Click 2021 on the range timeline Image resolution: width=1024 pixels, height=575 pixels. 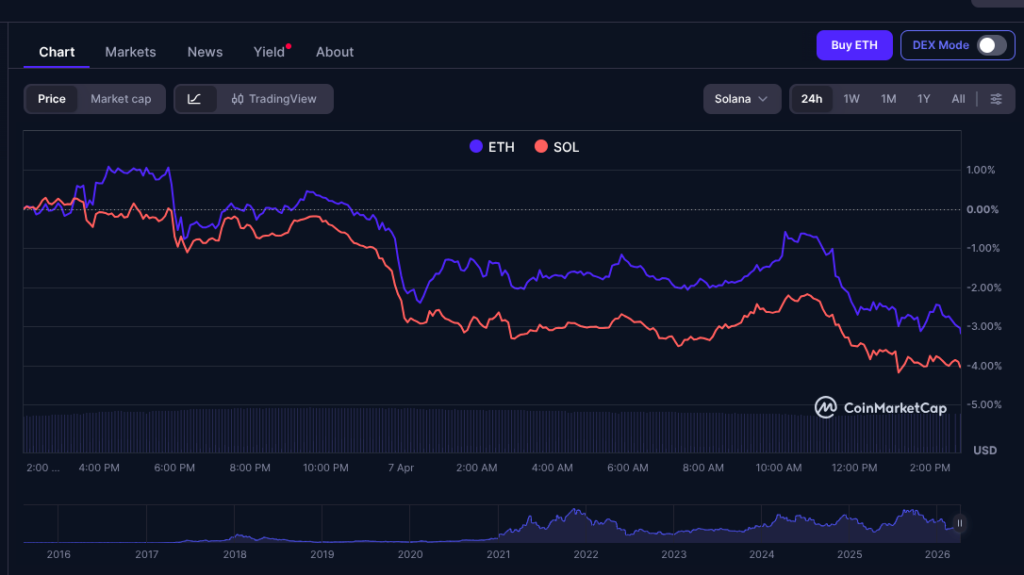pyautogui.click(x=498, y=554)
